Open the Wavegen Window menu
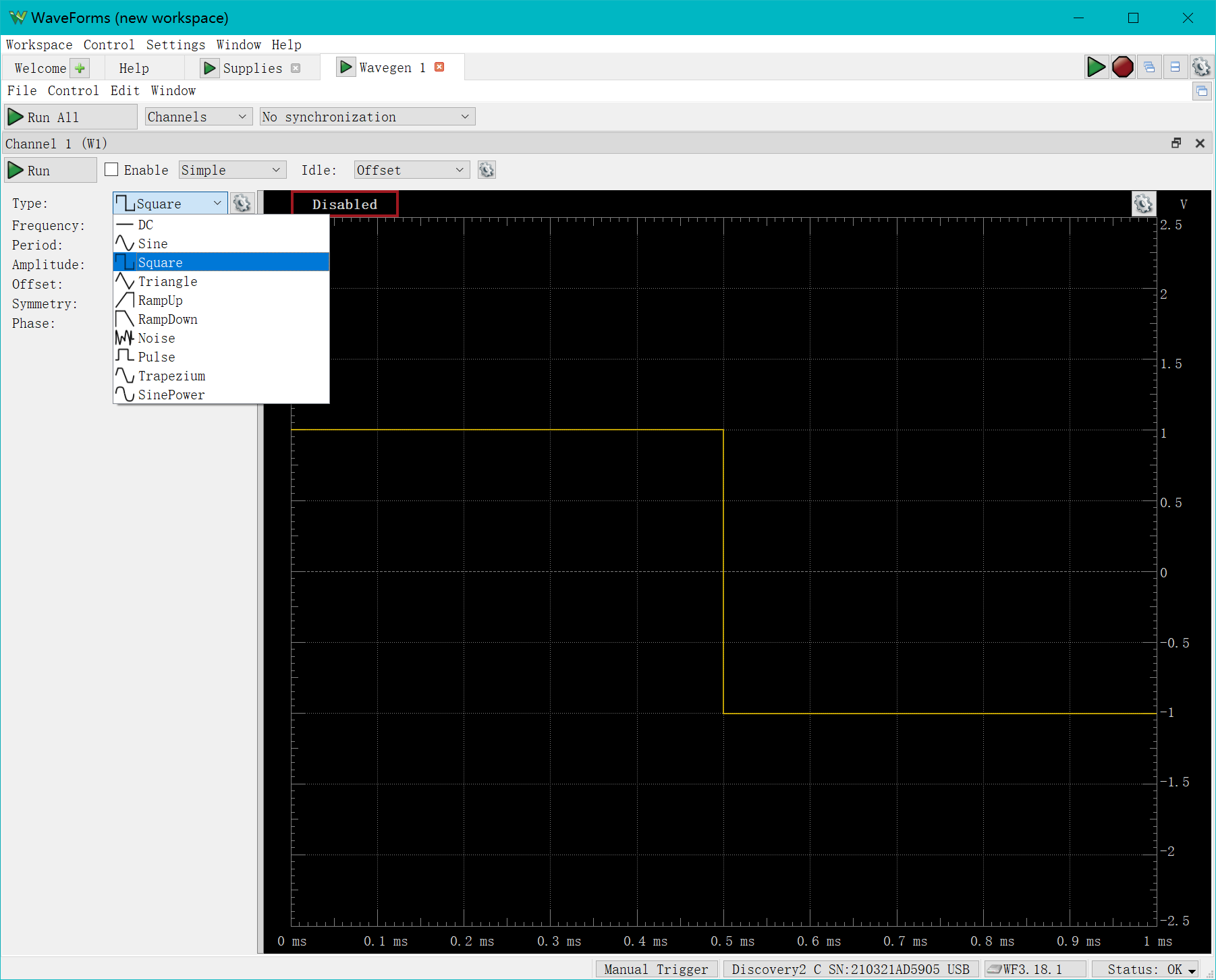1216x980 pixels. [x=173, y=90]
